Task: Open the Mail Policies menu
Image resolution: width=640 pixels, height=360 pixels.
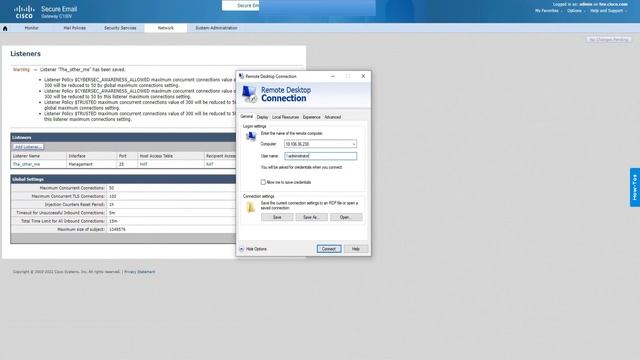Action: coord(75,28)
